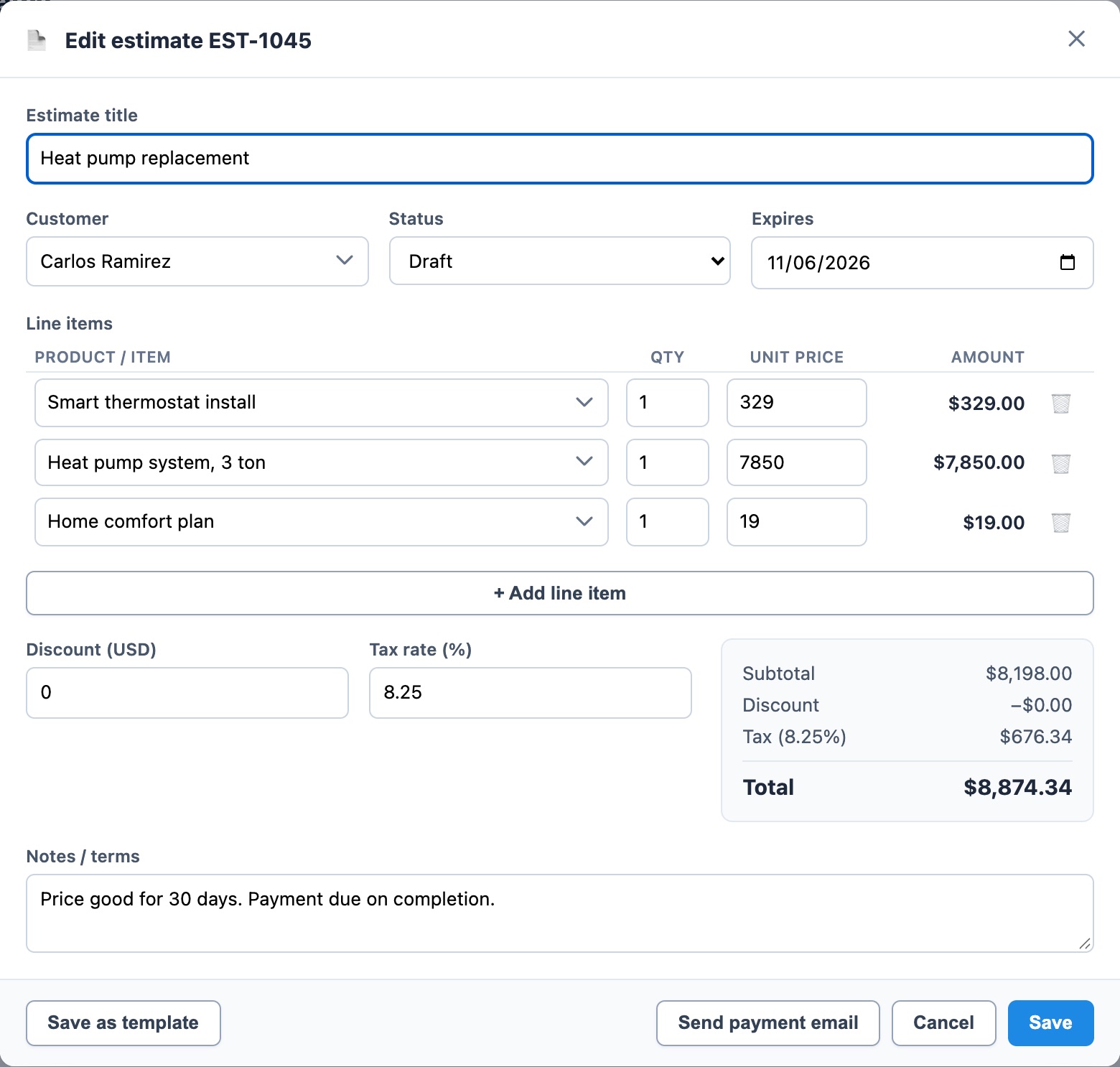This screenshot has height=1067, width=1120.
Task: Delete the Smart thermostat install line item
Action: point(1061,404)
